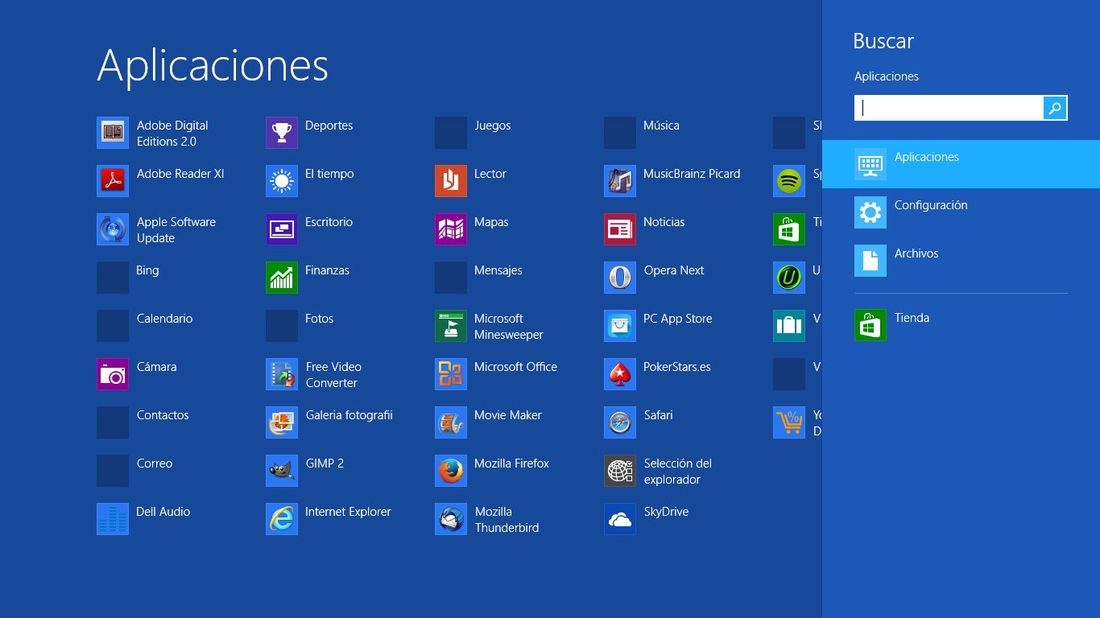Select Archivos search scope
1100x618 pixels.
[x=961, y=261]
